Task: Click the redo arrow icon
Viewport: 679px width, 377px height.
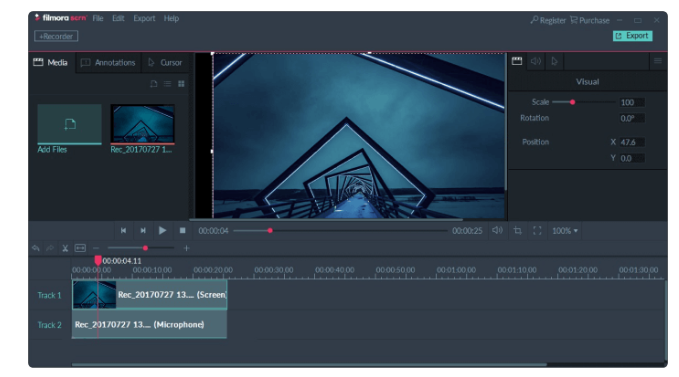Action: tap(50, 248)
